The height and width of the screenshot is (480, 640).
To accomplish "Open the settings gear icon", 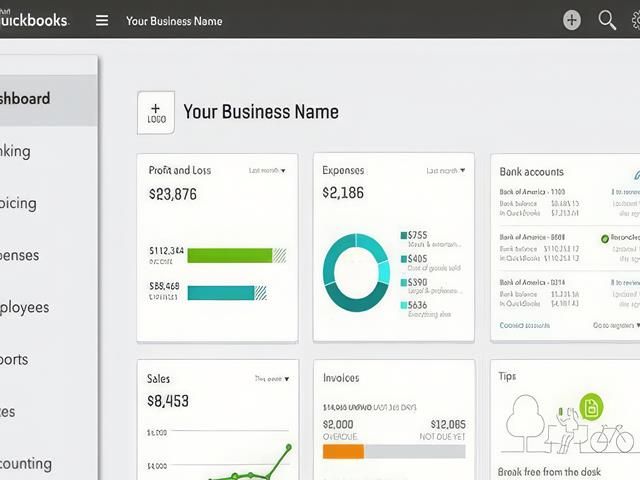I will [x=636, y=20].
